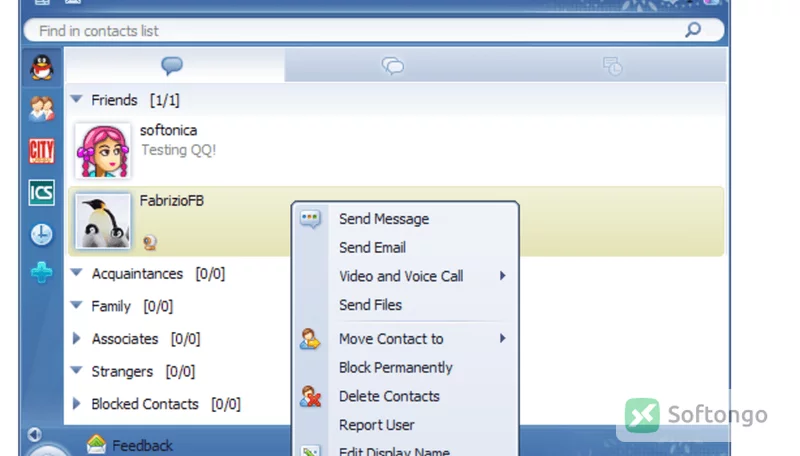This screenshot has width=800, height=456.
Task: Expand the Blocked Contacts group
Action: [77, 403]
